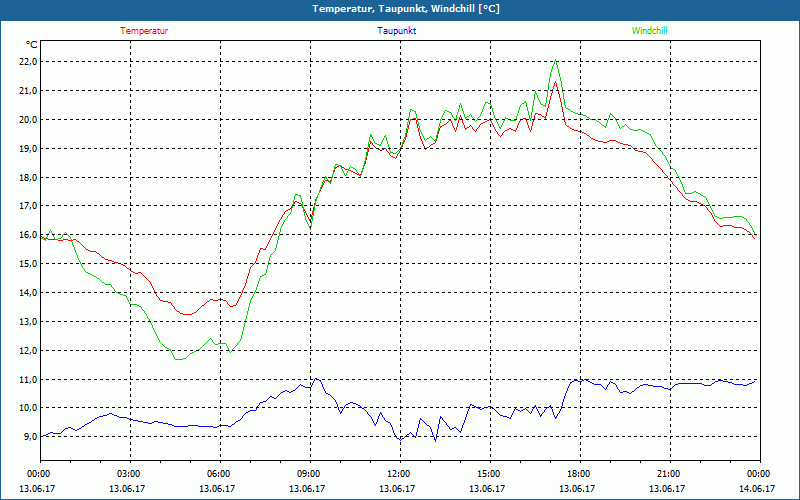
Task: Select the 9,0 y-axis value
Action: click(30, 437)
